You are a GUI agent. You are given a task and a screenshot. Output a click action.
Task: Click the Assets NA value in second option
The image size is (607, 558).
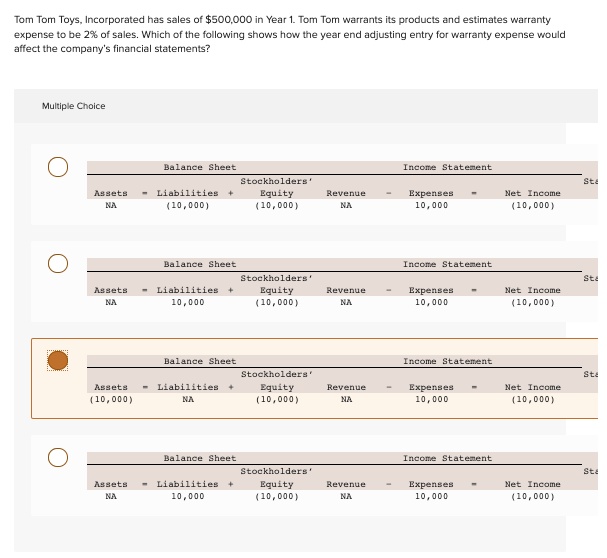[111, 302]
